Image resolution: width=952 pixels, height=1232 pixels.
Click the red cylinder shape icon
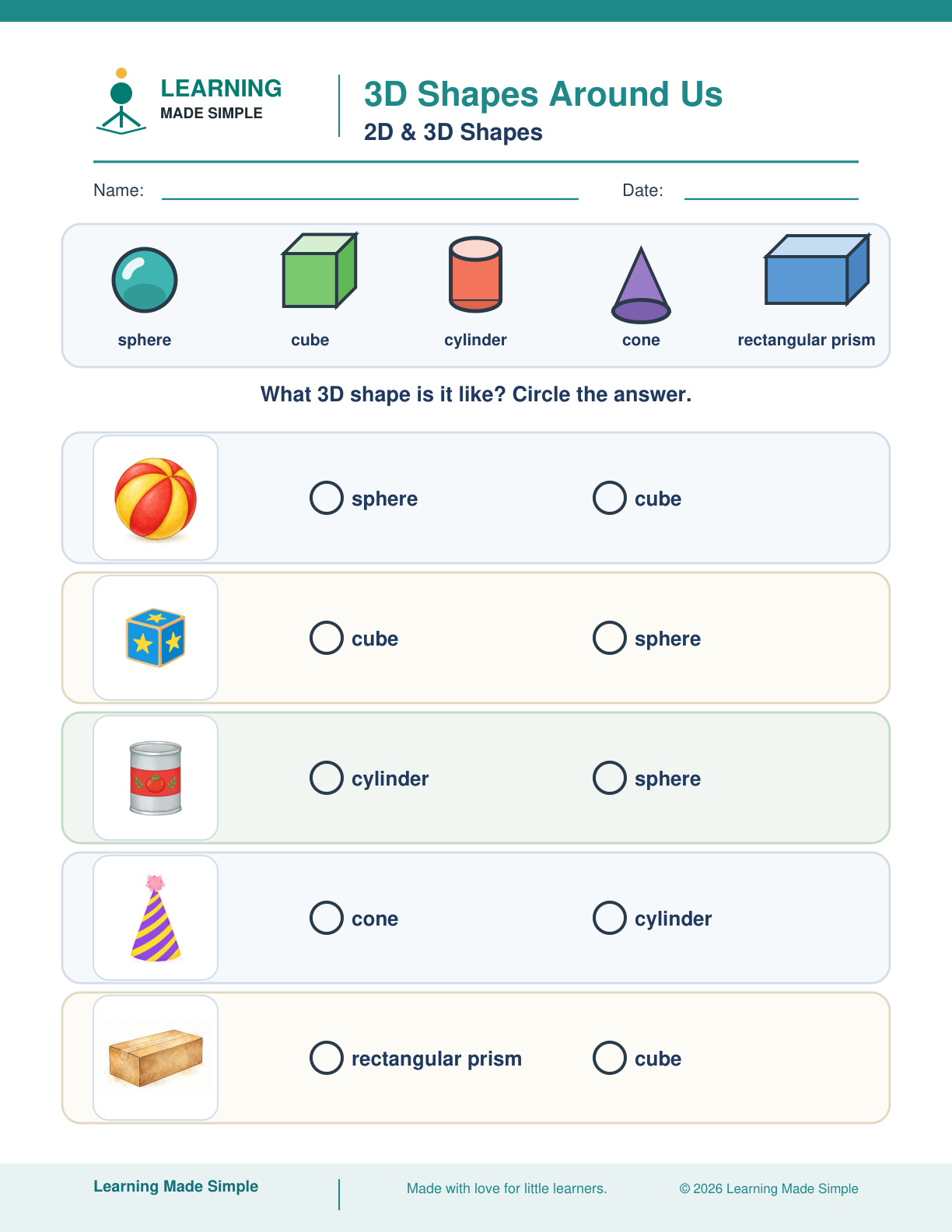click(x=475, y=275)
